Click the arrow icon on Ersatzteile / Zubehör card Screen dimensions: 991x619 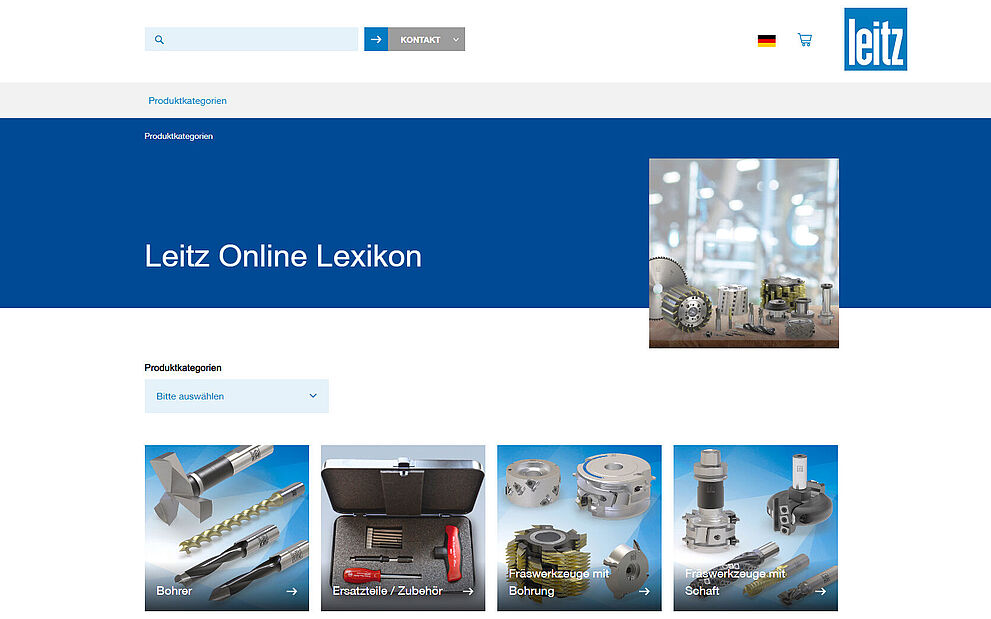468,591
